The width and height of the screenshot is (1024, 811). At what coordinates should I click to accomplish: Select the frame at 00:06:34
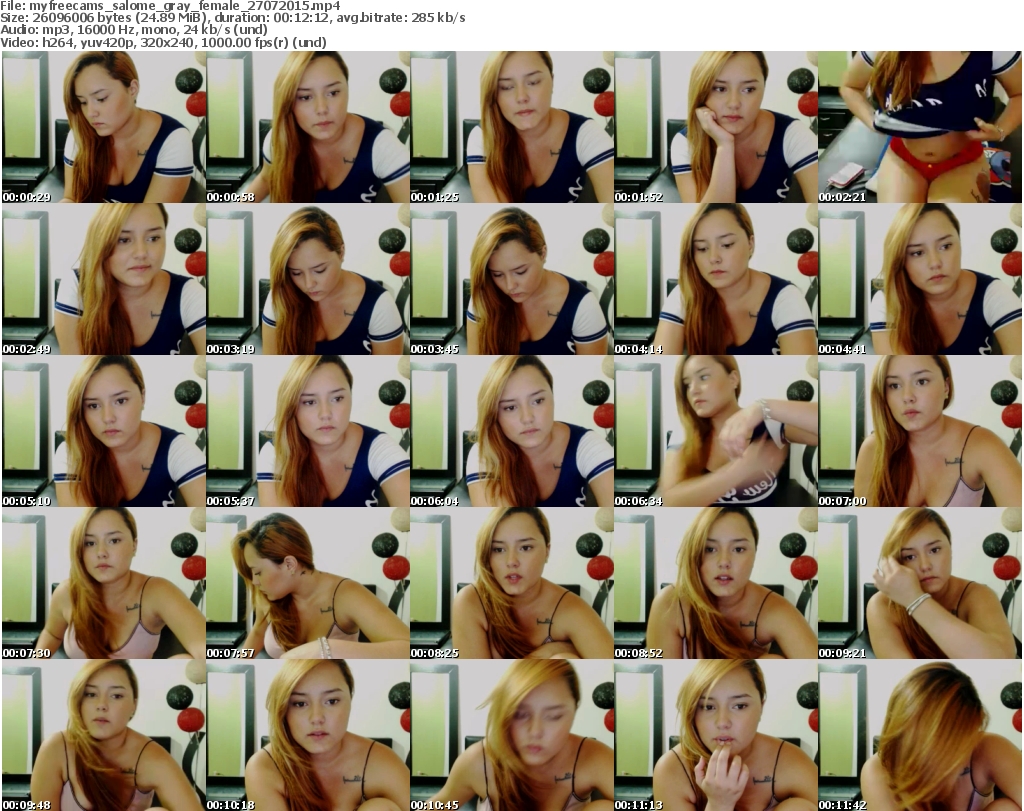click(716, 431)
